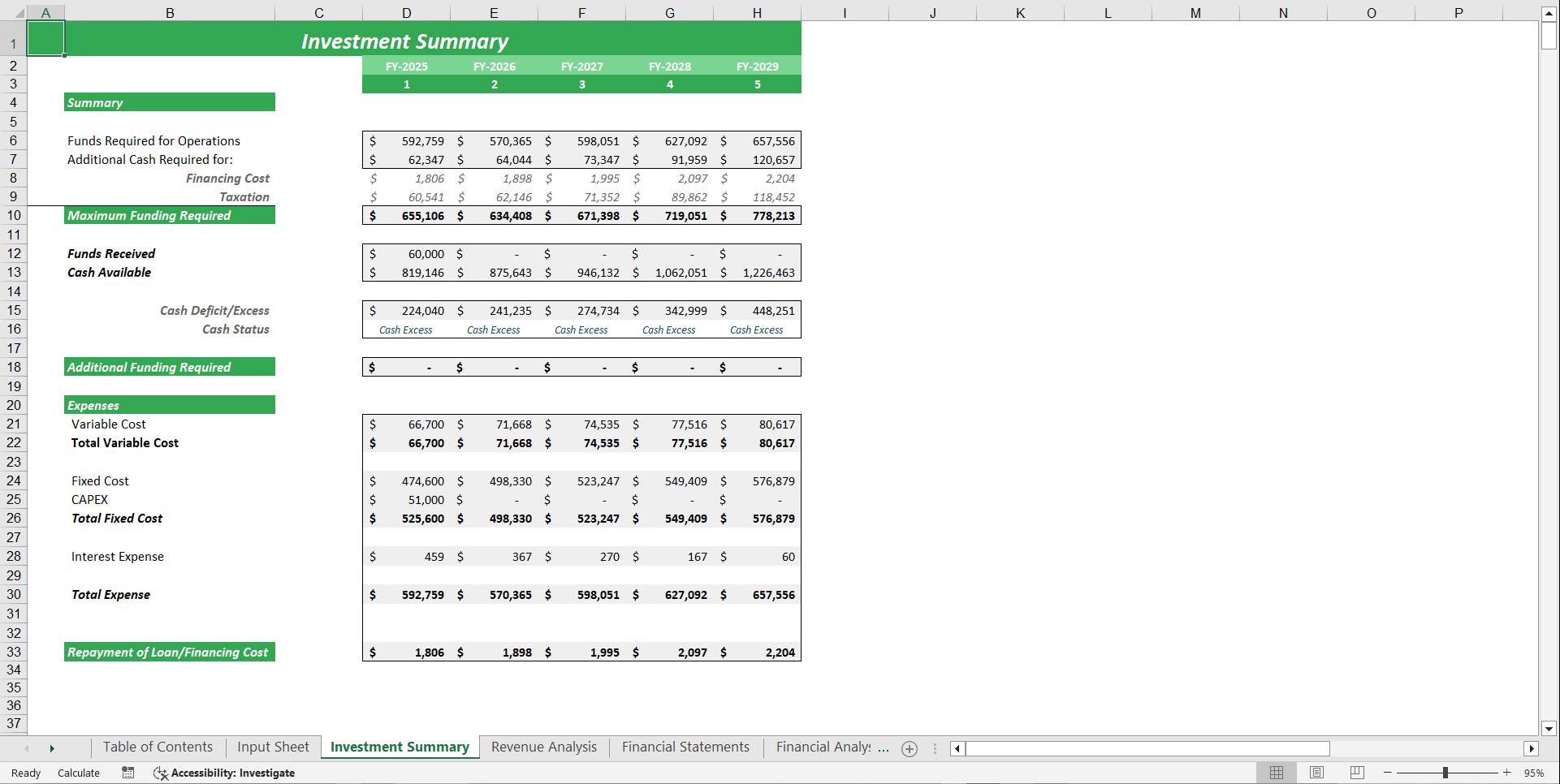Add a new worksheet with plus icon

(x=909, y=748)
